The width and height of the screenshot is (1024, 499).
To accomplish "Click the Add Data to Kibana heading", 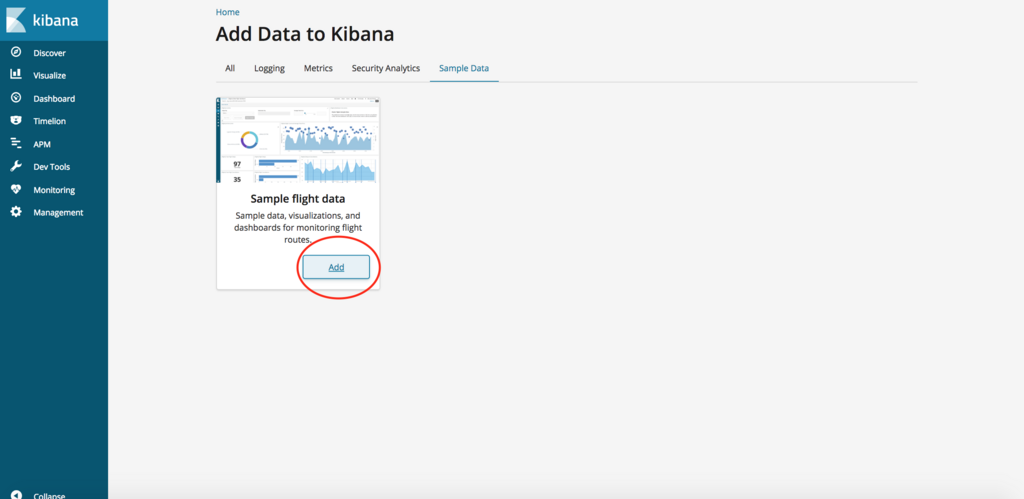I will coord(305,34).
